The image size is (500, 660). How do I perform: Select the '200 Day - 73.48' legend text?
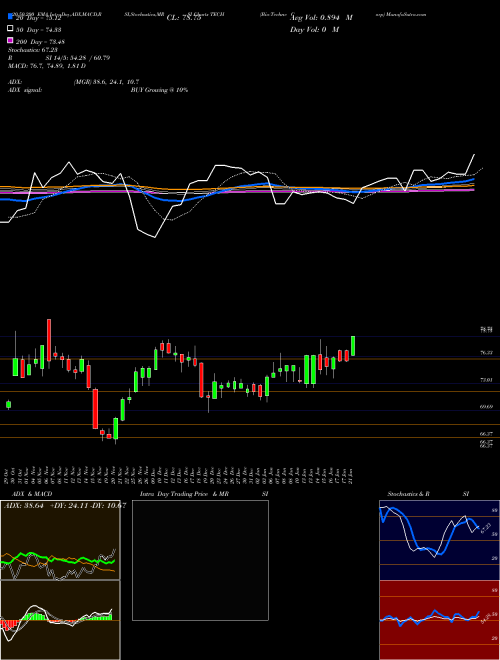tap(40, 42)
